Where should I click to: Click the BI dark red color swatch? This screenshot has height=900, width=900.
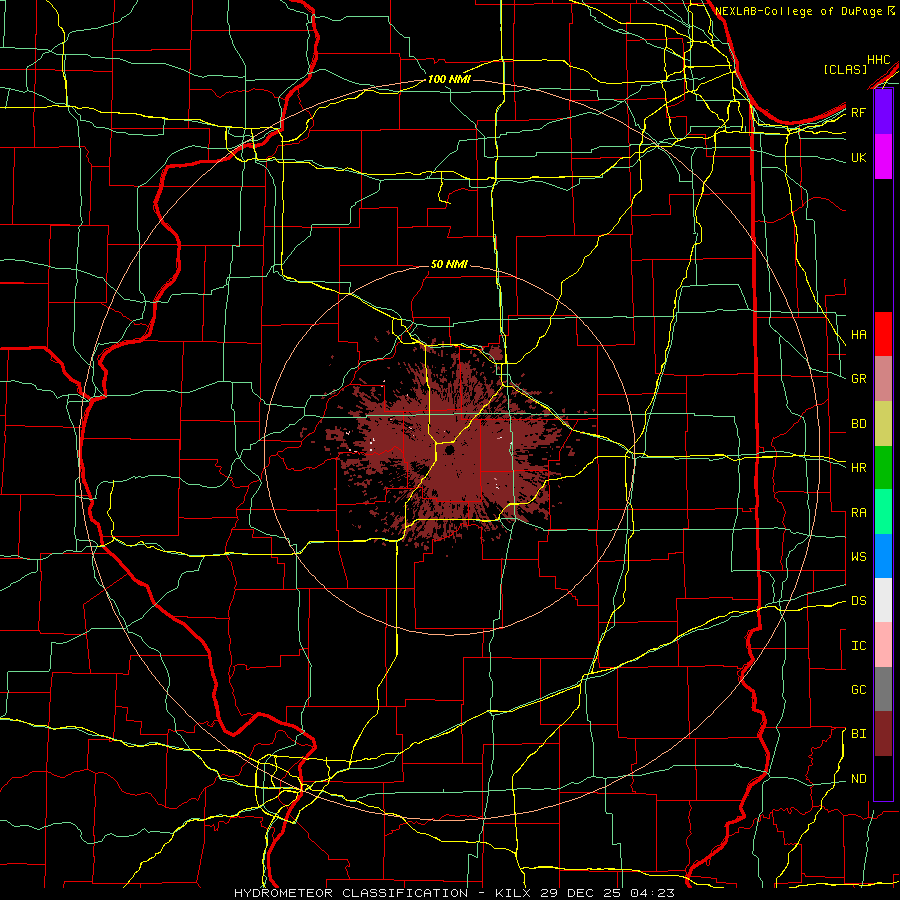[883, 734]
